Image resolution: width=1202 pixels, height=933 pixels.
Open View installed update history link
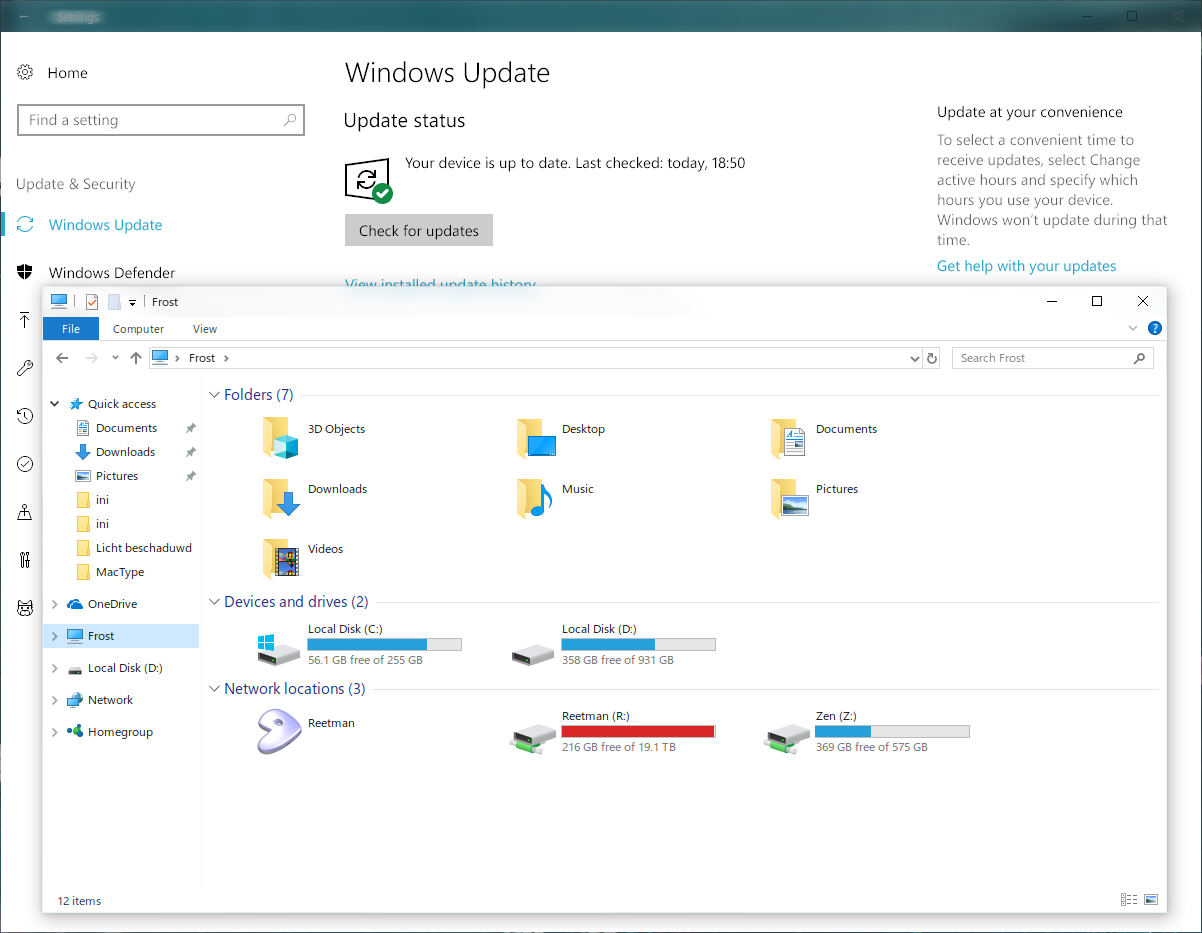[440, 283]
